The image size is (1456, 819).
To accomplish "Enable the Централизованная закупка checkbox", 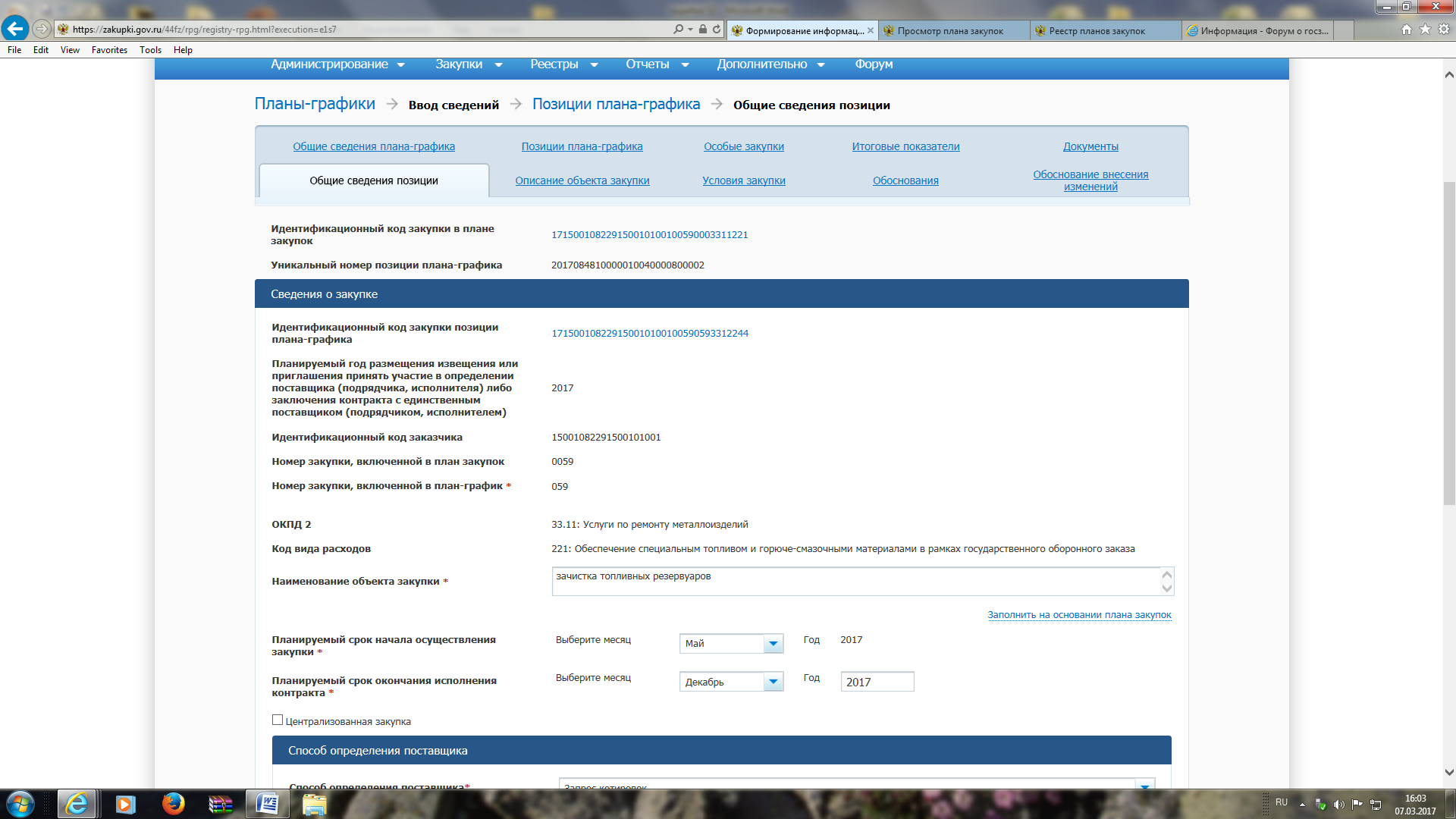I will tap(278, 720).
